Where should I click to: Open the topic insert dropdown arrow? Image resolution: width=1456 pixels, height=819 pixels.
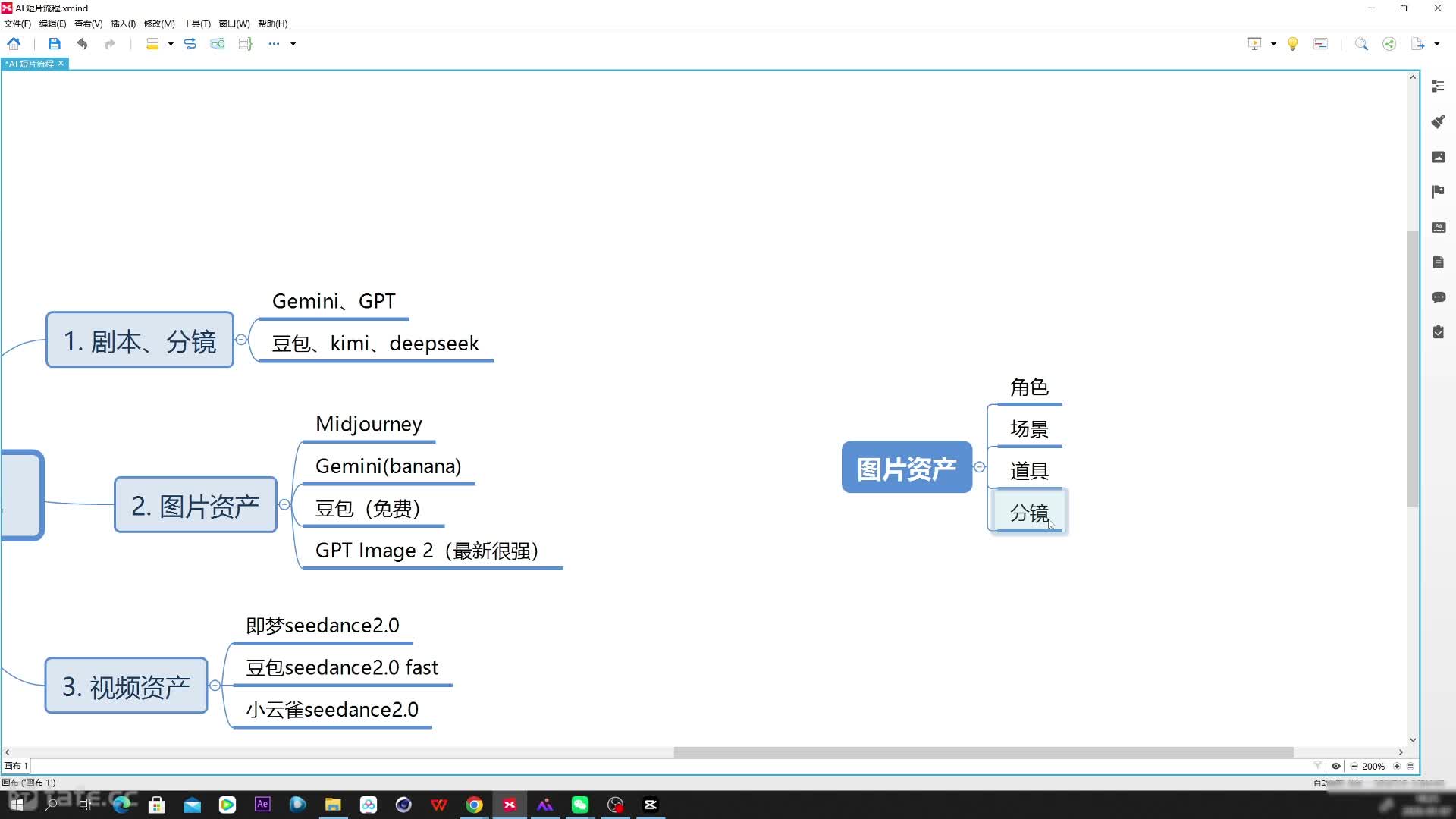[x=171, y=44]
